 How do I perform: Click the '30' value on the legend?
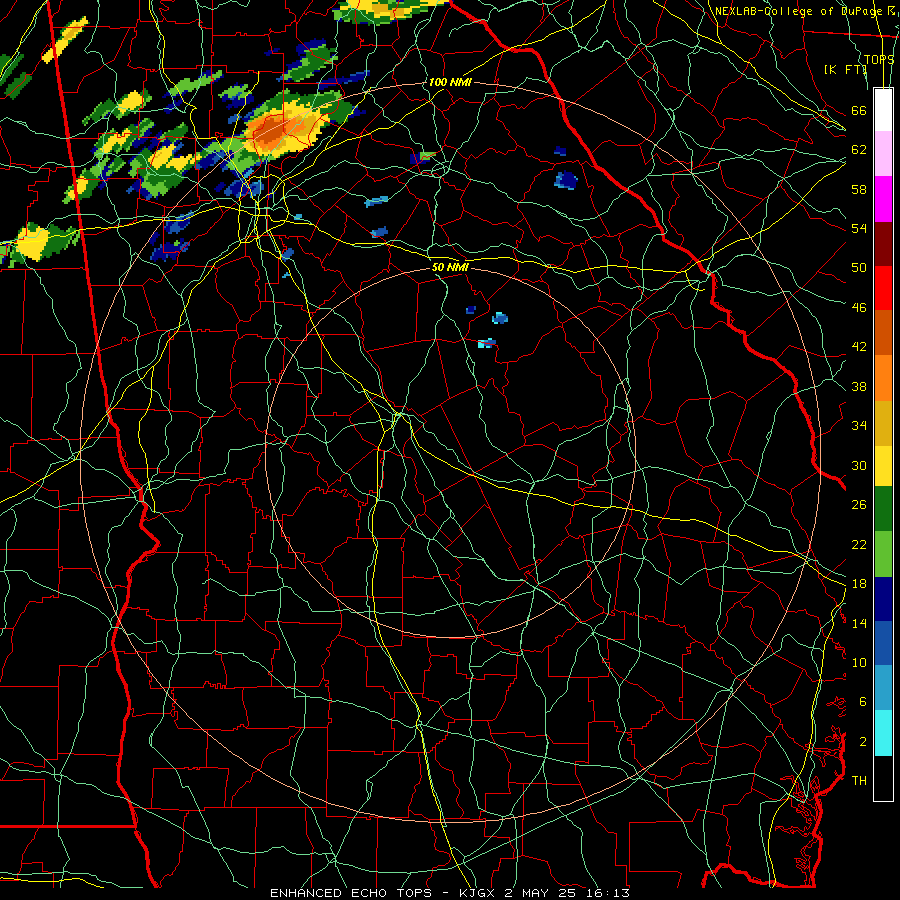pos(859,465)
